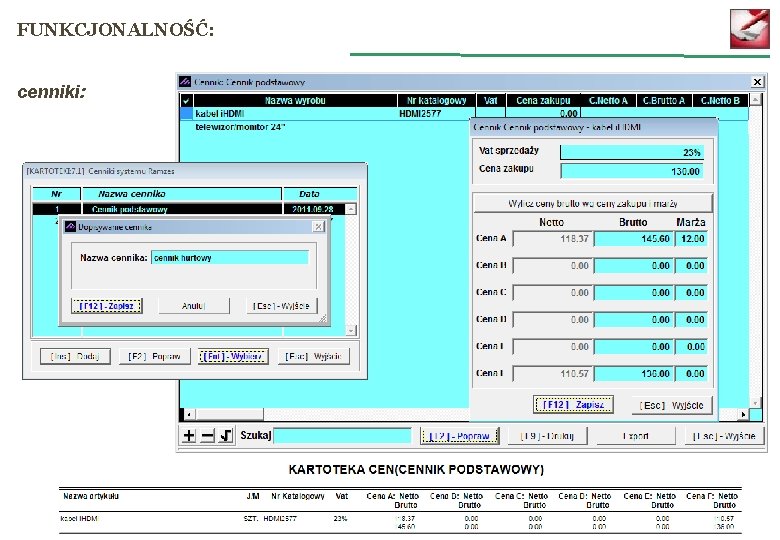Click the Cena A Netto field

[553, 239]
